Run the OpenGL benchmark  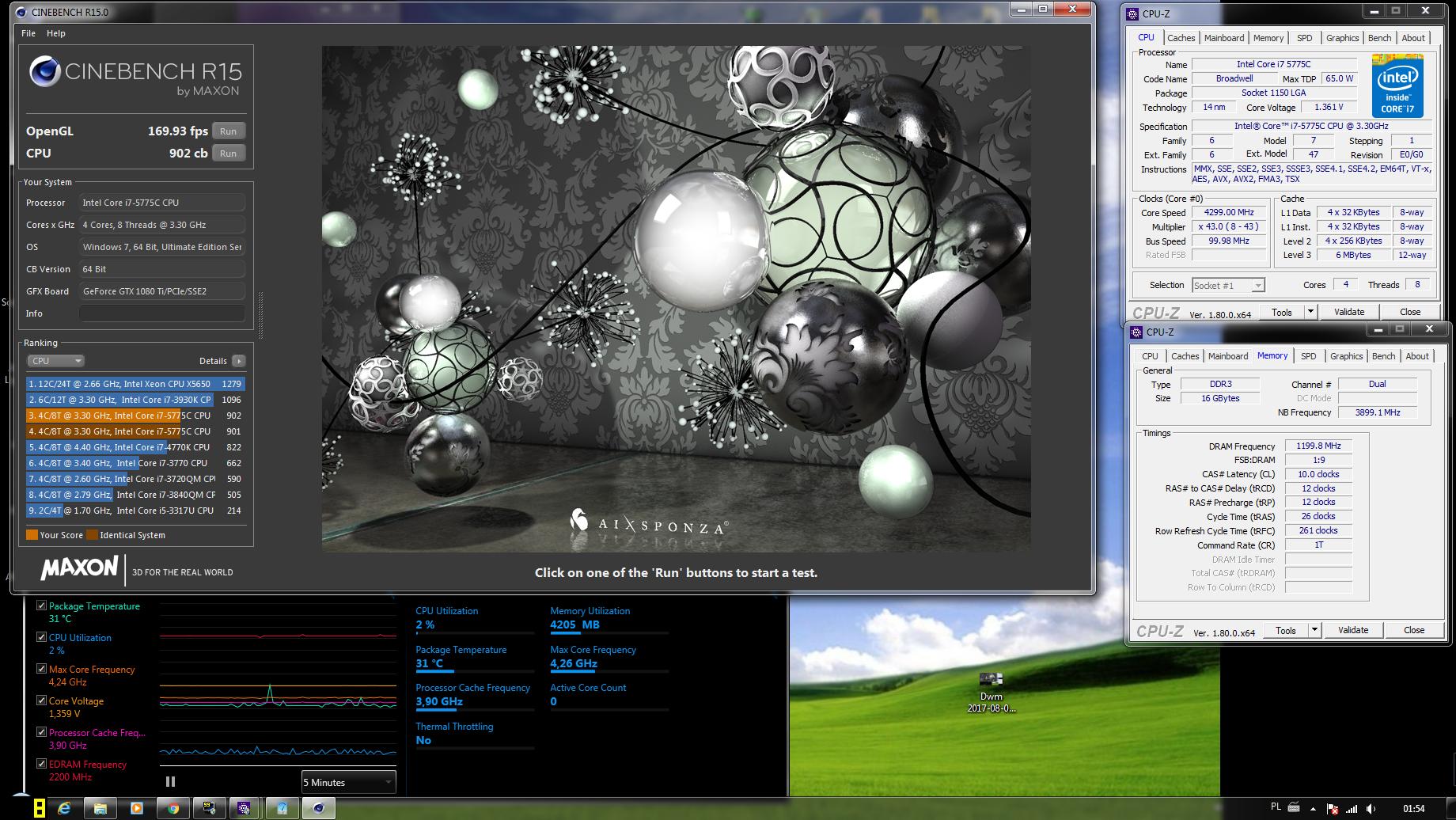[228, 131]
